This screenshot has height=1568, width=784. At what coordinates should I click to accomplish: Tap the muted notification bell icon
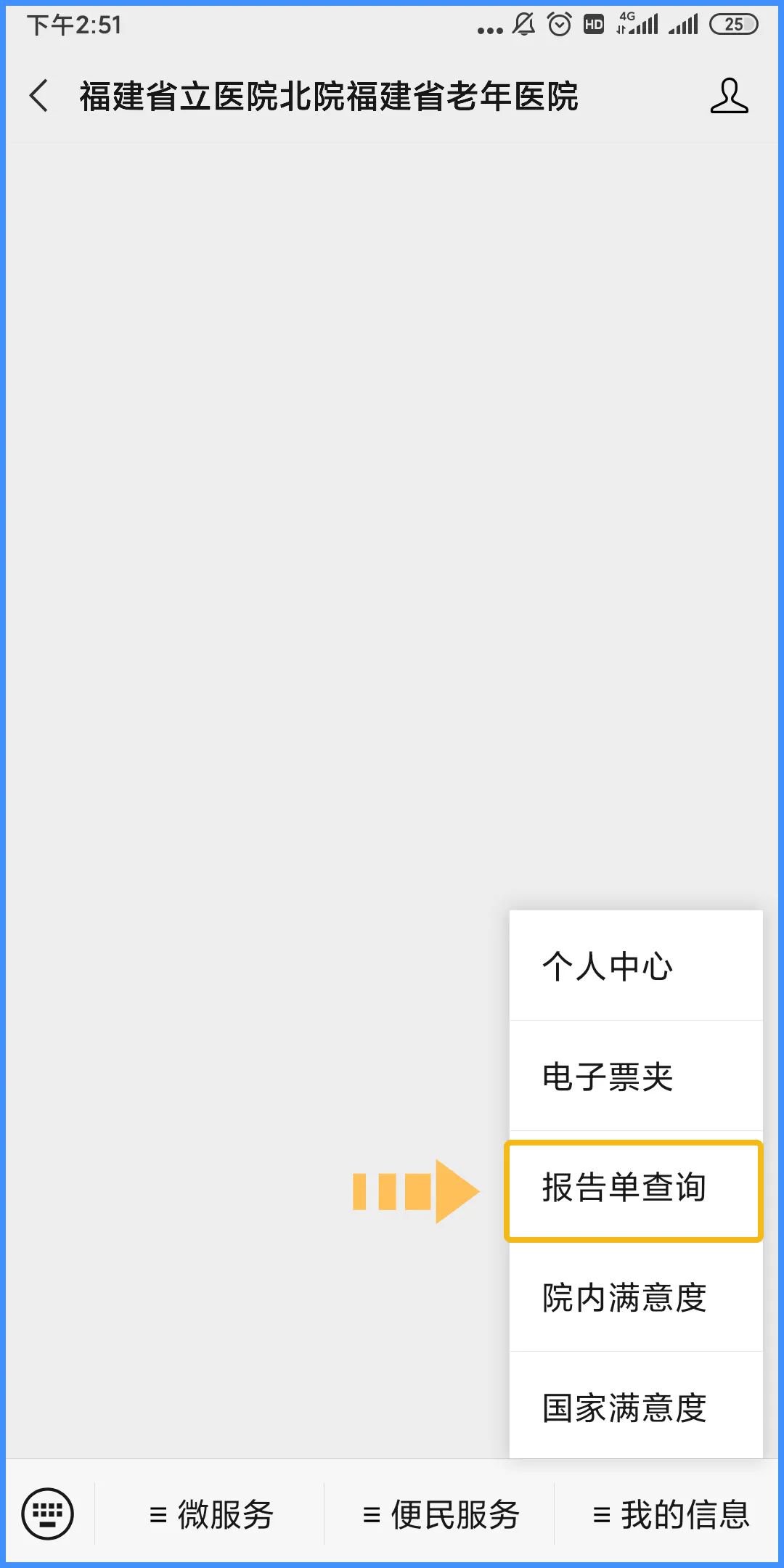523,25
